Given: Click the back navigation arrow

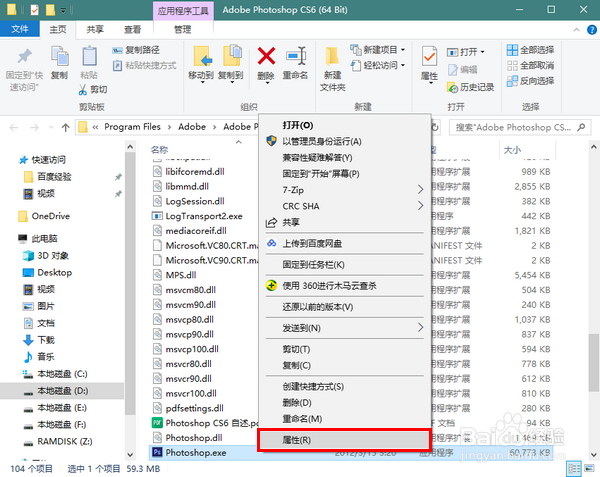Looking at the screenshot, I should (14, 127).
